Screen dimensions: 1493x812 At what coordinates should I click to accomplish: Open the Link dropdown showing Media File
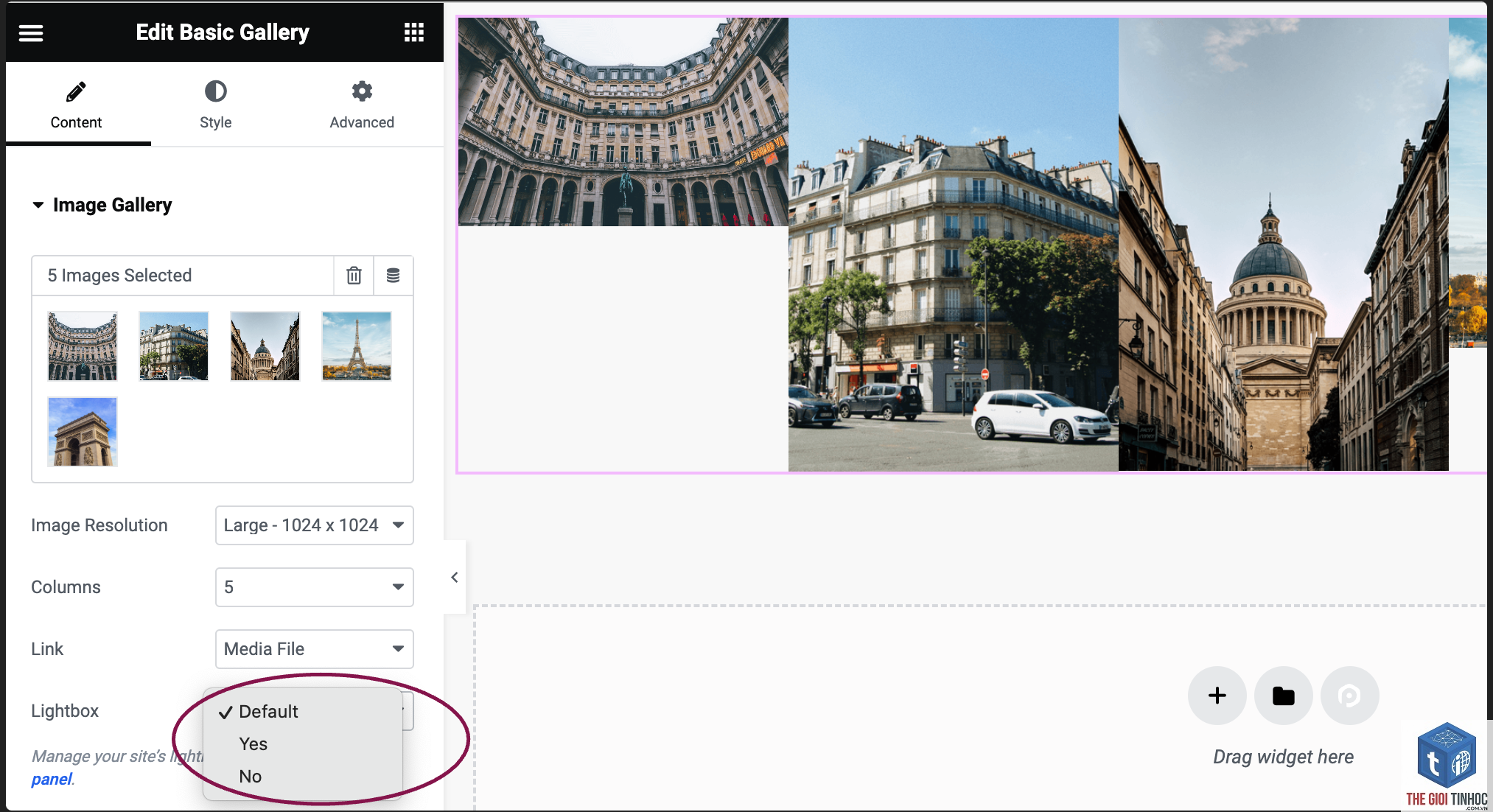pos(315,649)
